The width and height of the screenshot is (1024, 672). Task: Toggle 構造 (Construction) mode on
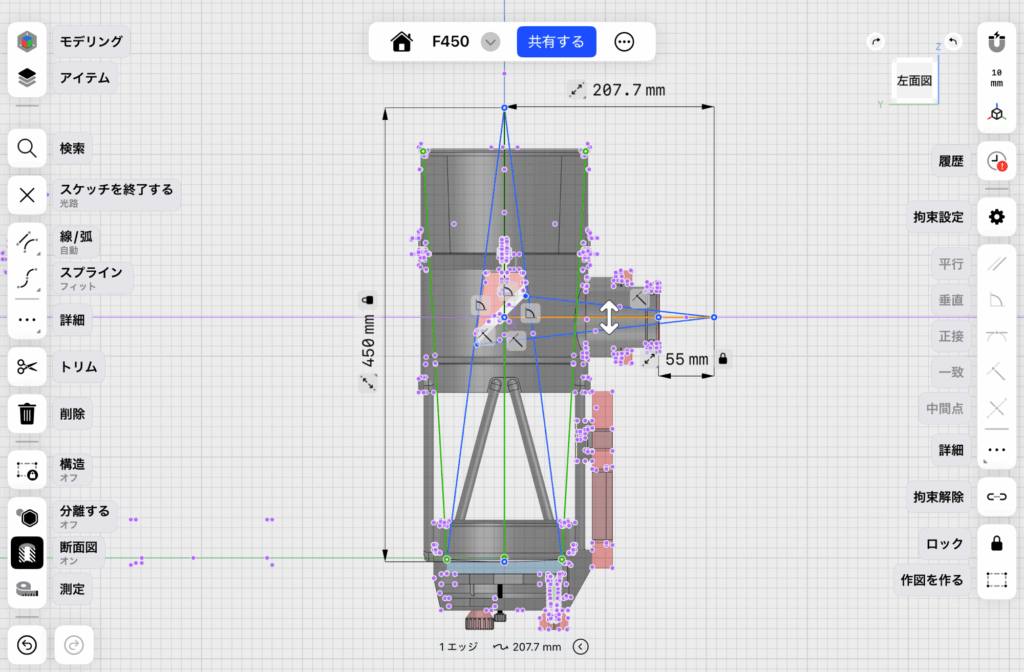pyautogui.click(x=27, y=470)
